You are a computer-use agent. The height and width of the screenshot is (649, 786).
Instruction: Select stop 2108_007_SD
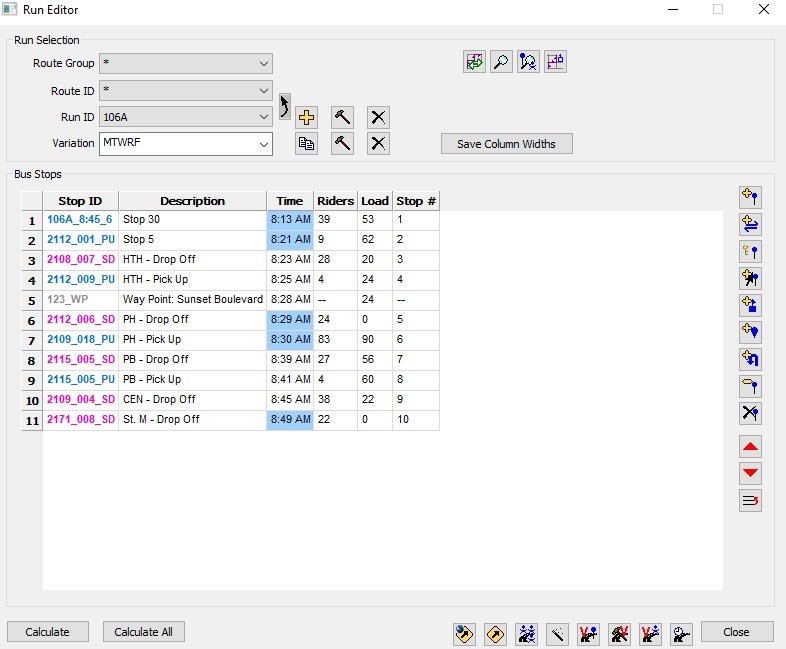pyautogui.click(x=81, y=260)
